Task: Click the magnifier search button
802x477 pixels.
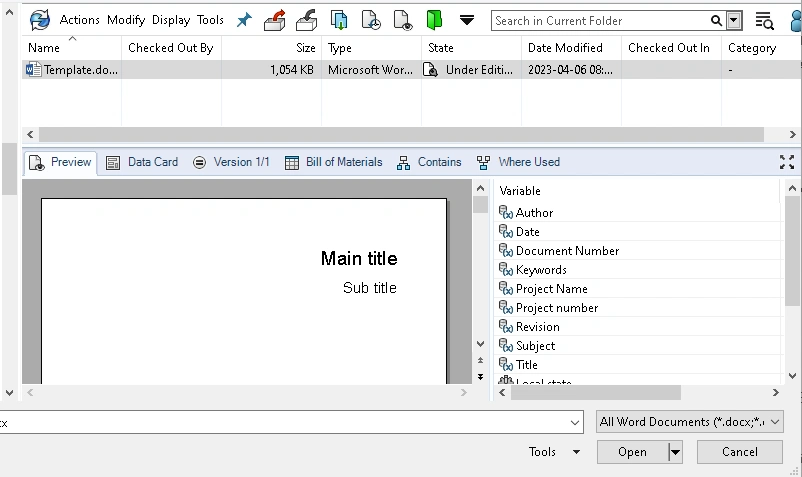Action: (x=716, y=20)
